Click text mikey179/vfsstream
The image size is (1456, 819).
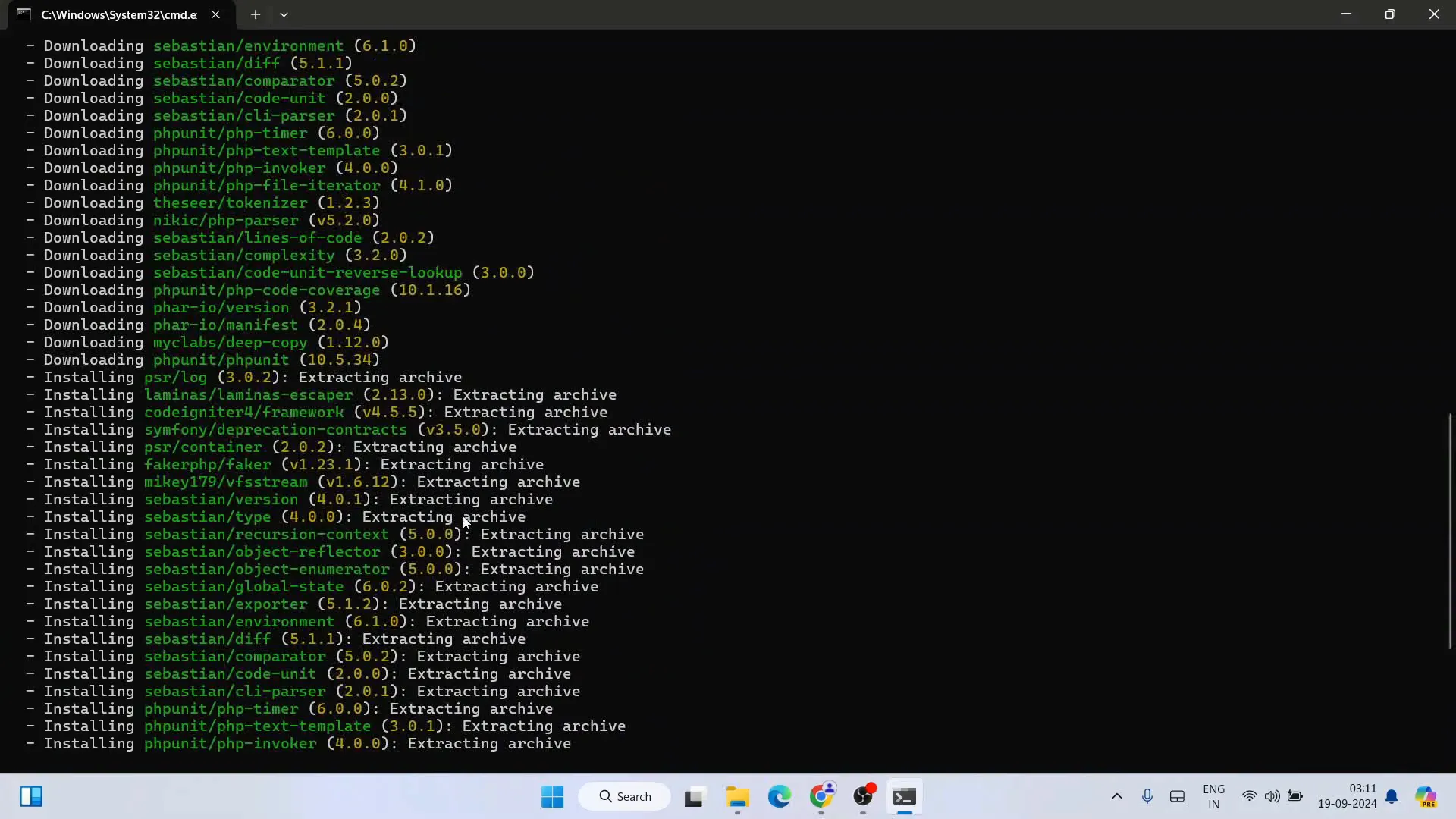(x=226, y=482)
